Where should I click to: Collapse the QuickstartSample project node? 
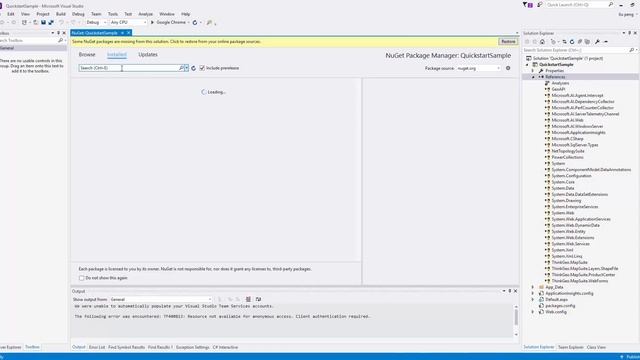click(527, 64)
